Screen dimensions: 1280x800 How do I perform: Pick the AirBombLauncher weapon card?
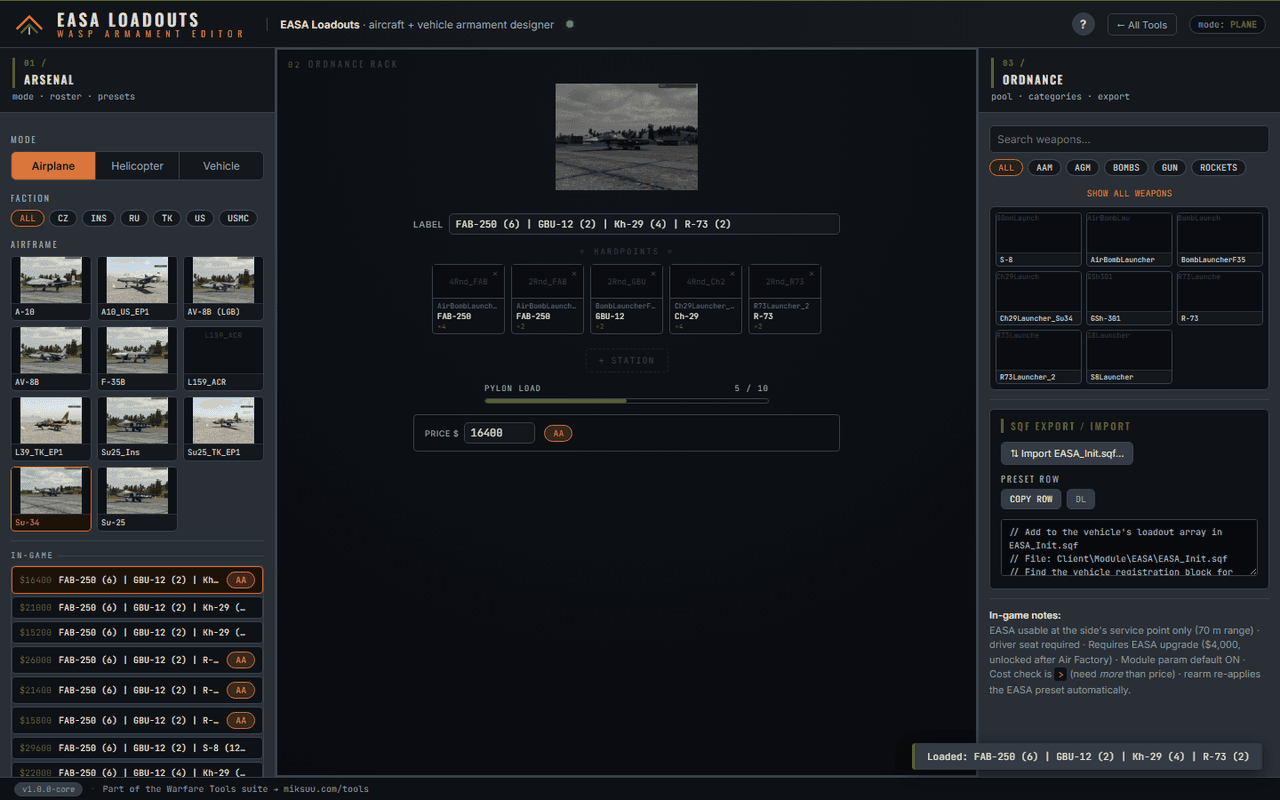point(1129,238)
